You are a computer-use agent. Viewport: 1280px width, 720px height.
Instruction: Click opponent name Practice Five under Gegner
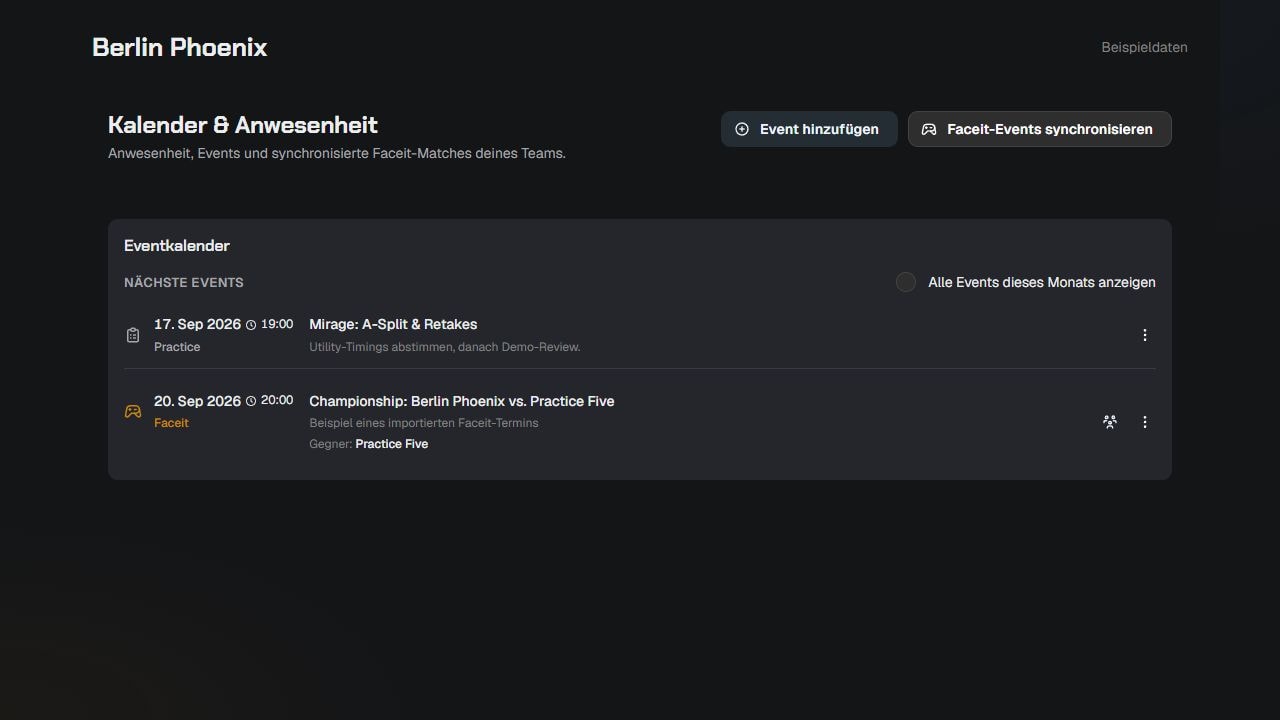392,444
